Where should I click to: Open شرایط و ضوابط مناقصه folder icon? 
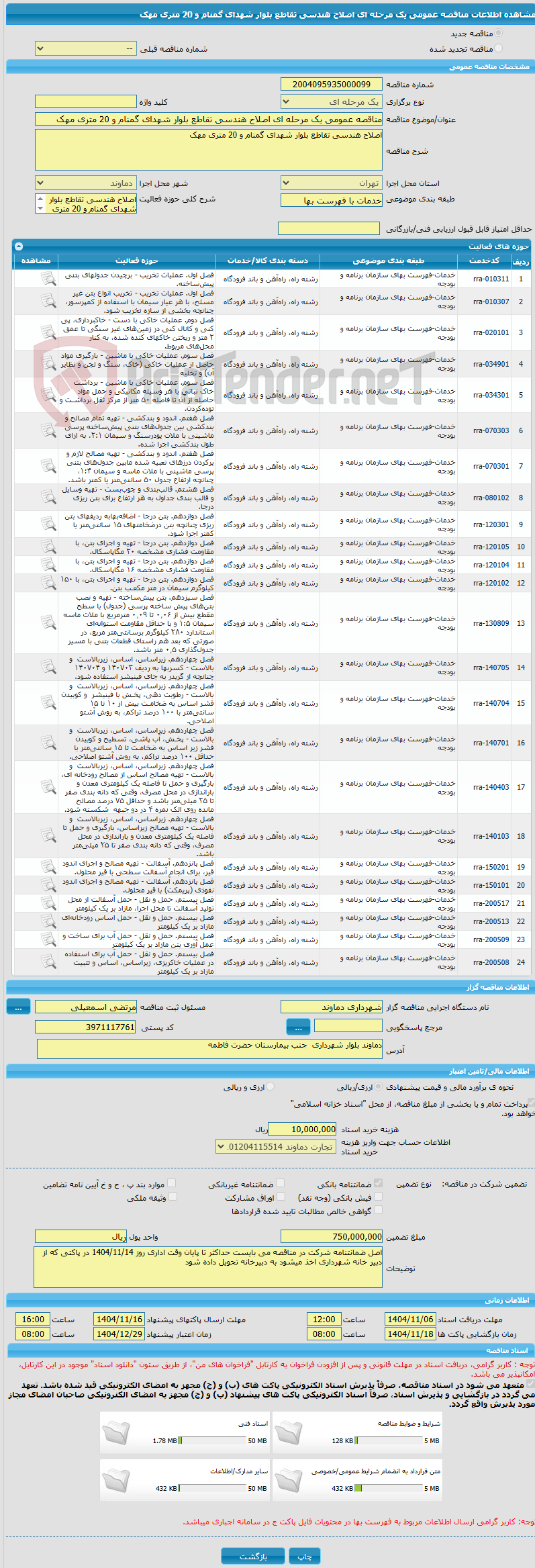[x=289, y=1432]
